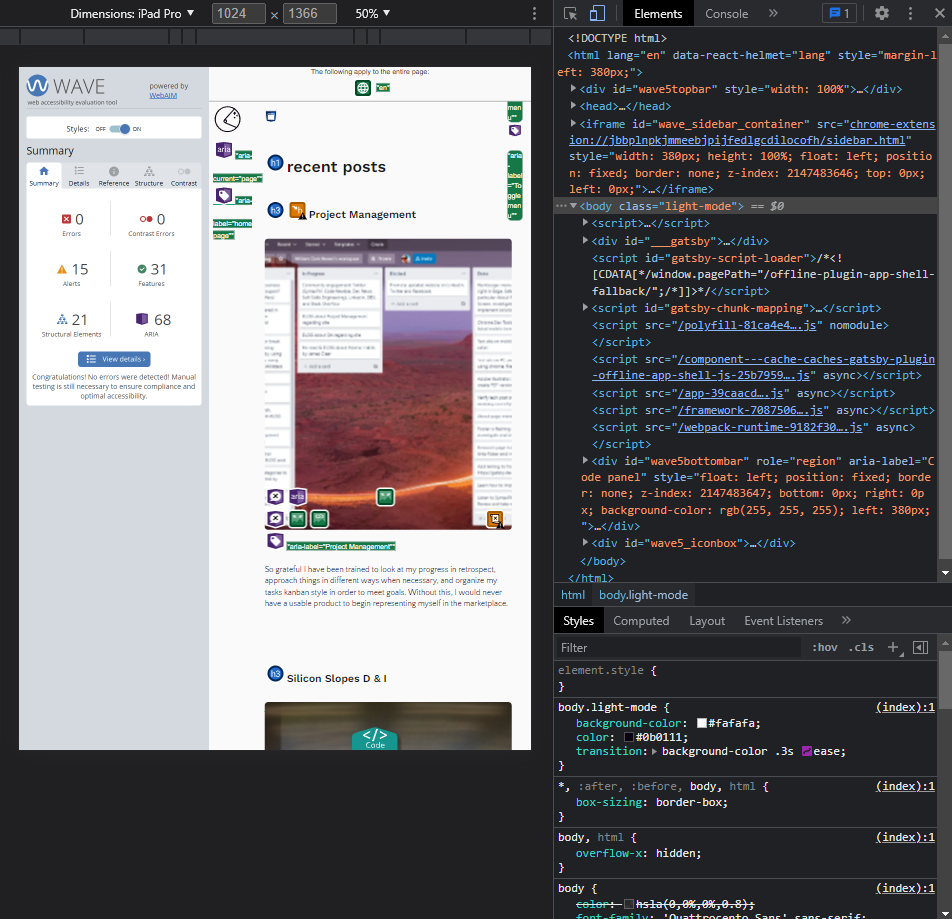This screenshot has width=952, height=919.
Task: Open the device toolbar more options menu
Action: point(534,13)
